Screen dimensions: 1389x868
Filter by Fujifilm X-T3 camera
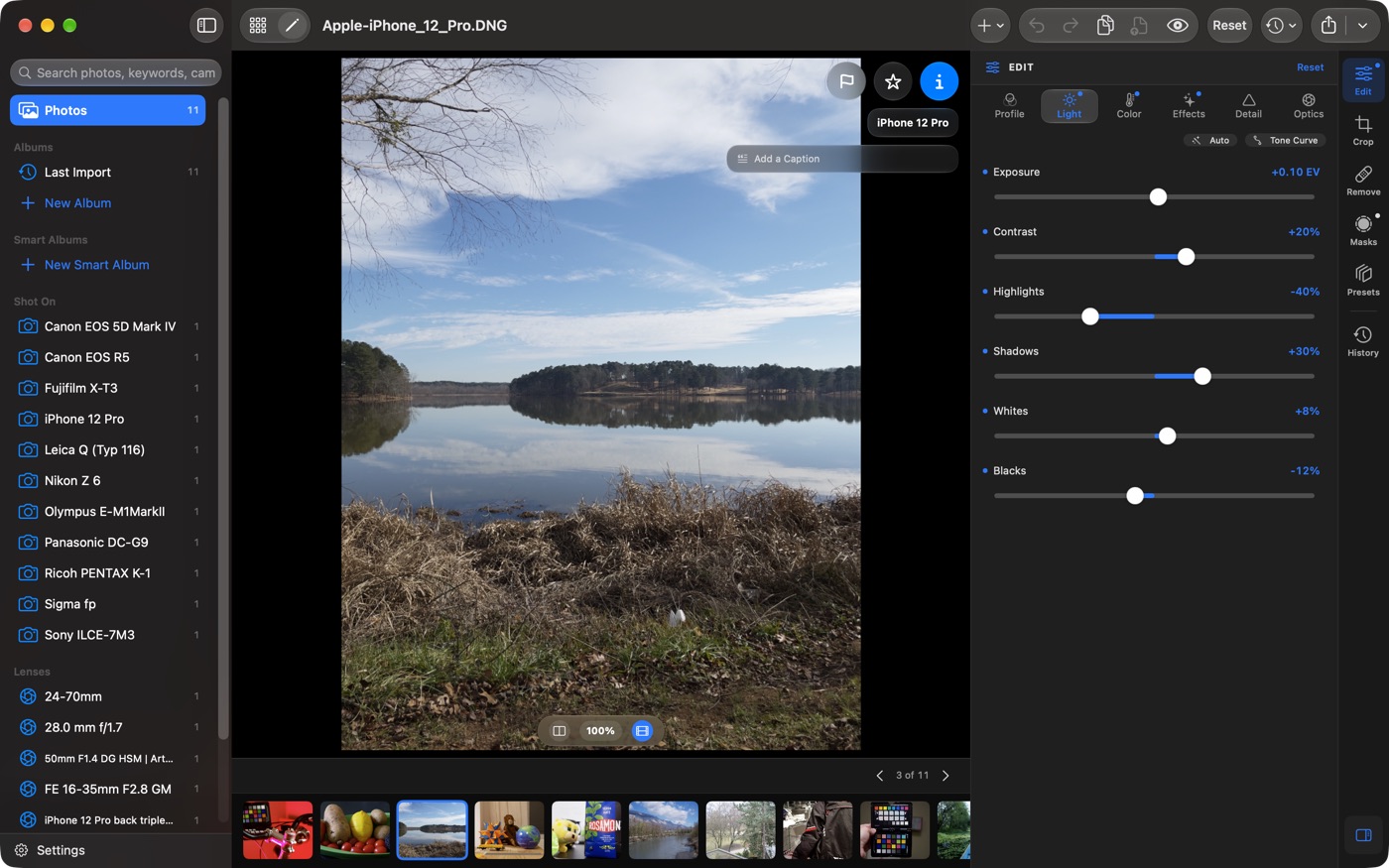click(x=107, y=388)
